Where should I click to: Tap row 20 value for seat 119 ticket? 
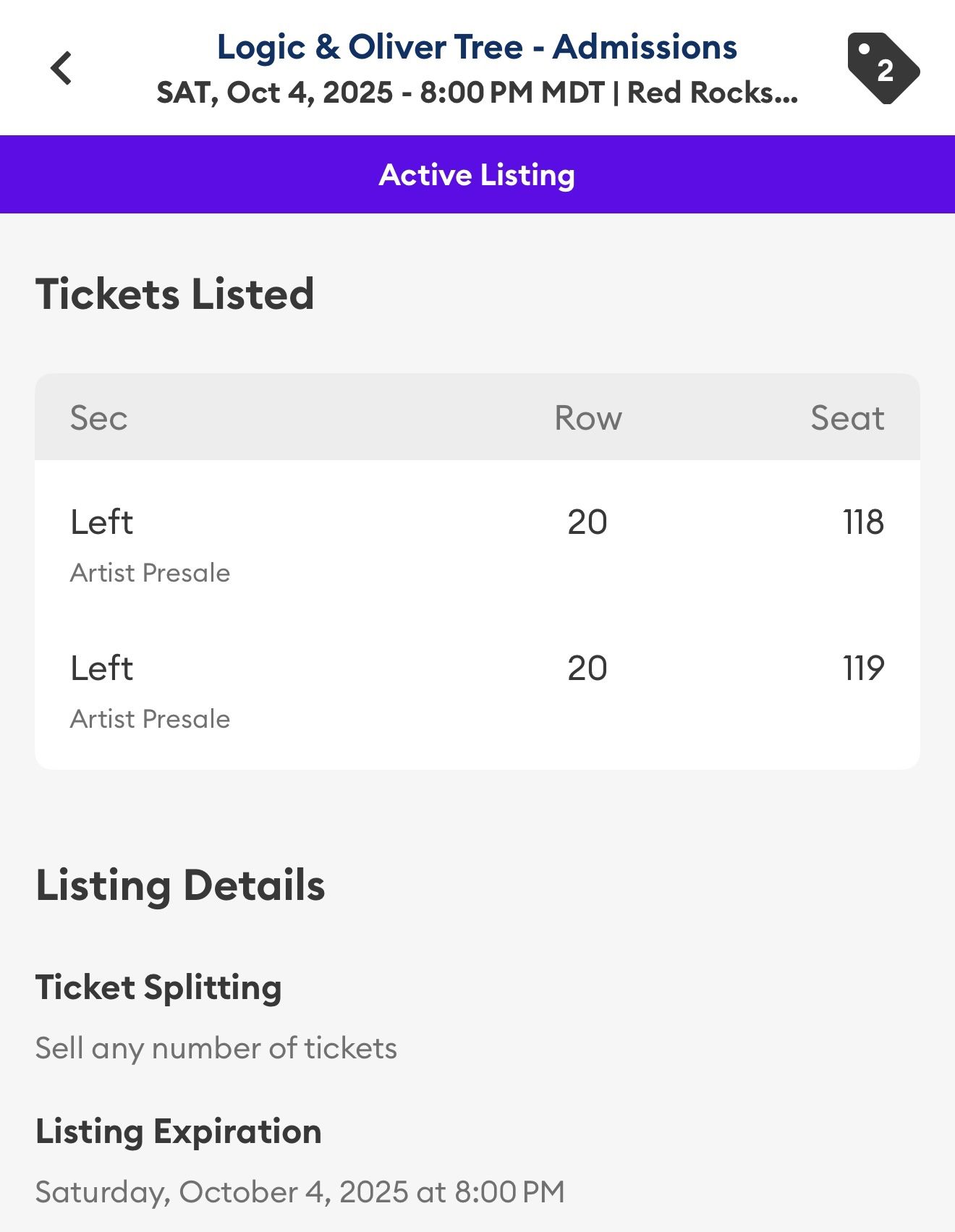pos(587,668)
